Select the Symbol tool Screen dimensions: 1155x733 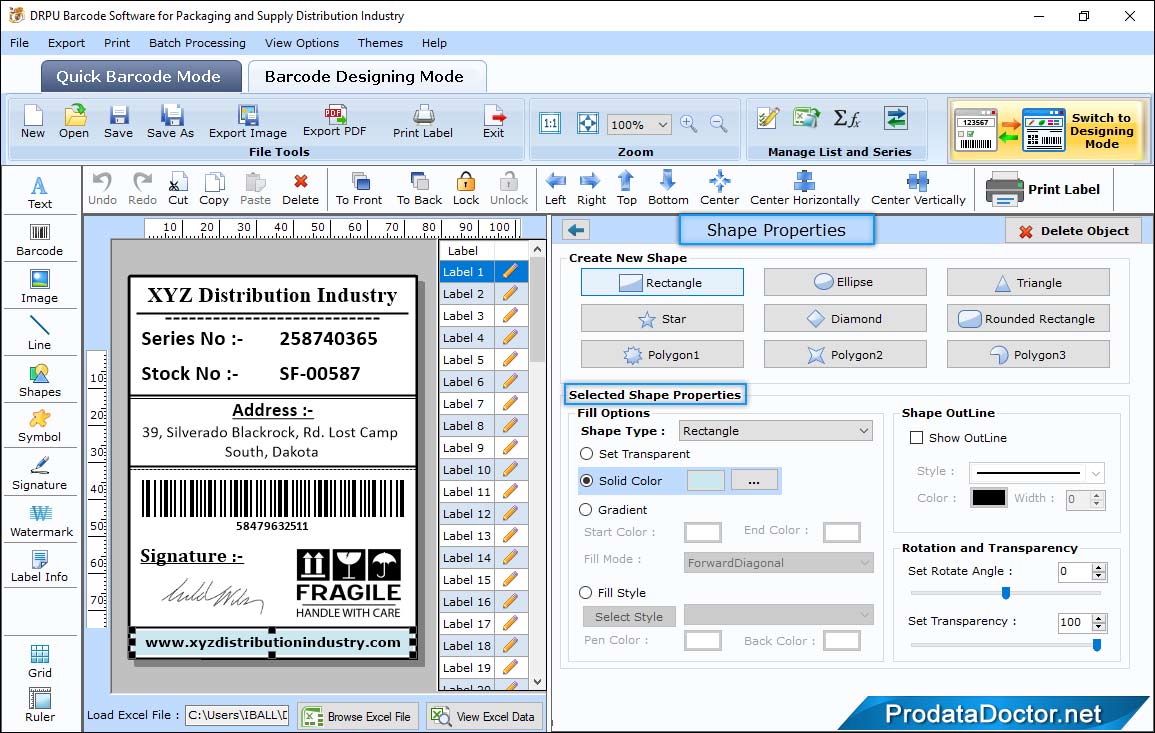pos(40,426)
